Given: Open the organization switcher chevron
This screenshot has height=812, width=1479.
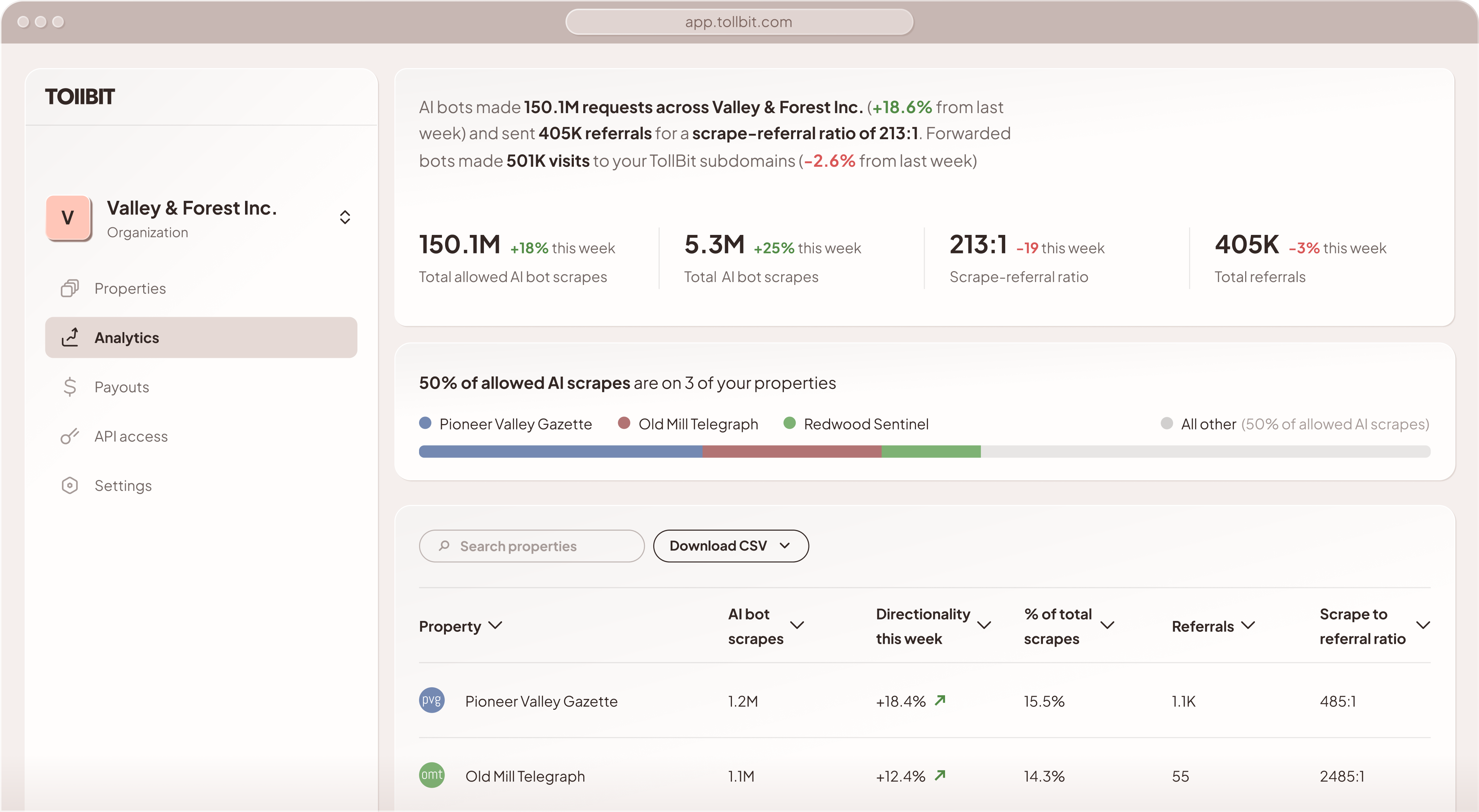Looking at the screenshot, I should pyautogui.click(x=345, y=217).
